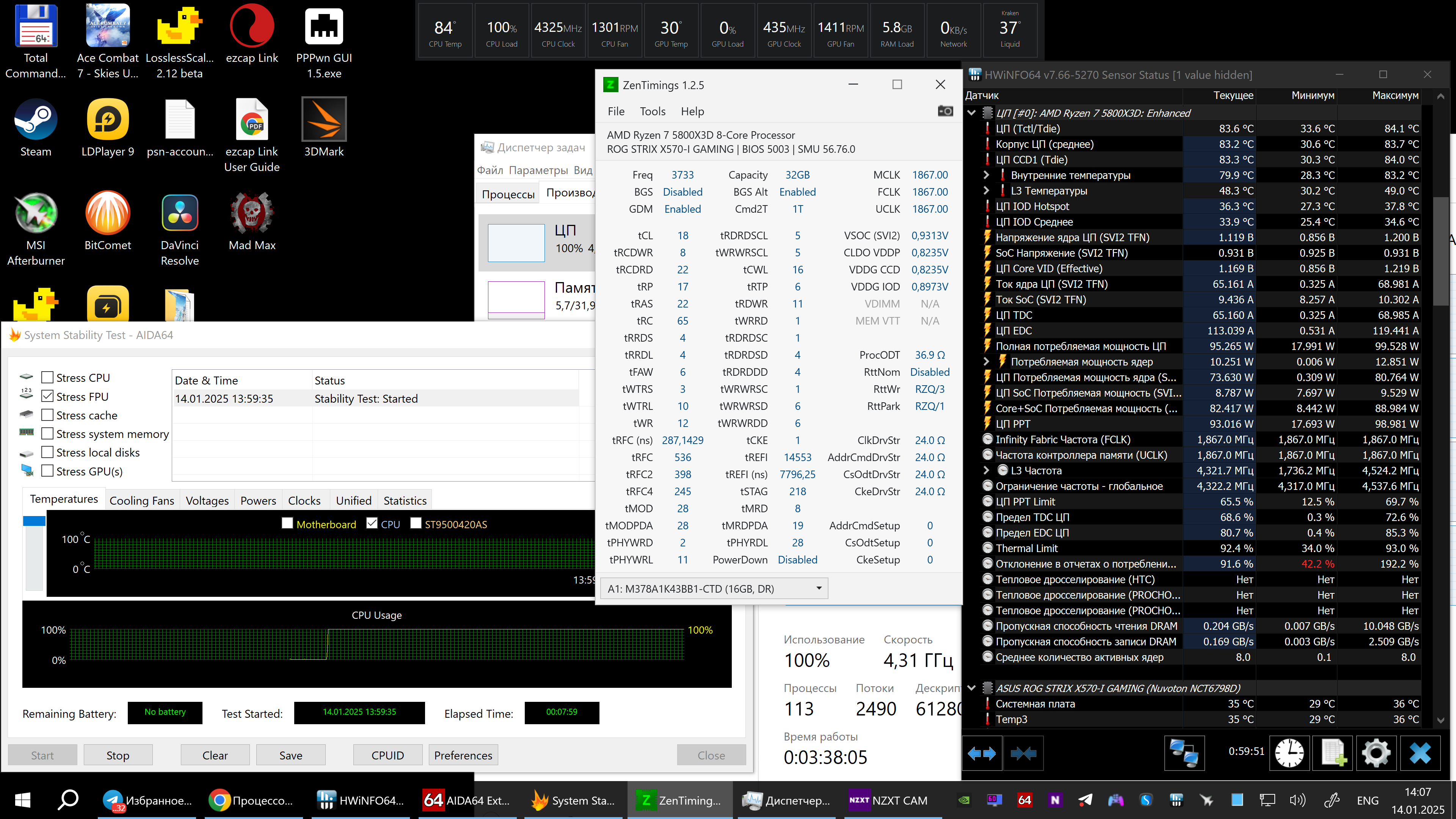Click HWiNFO expand arrows icon

tap(982, 753)
